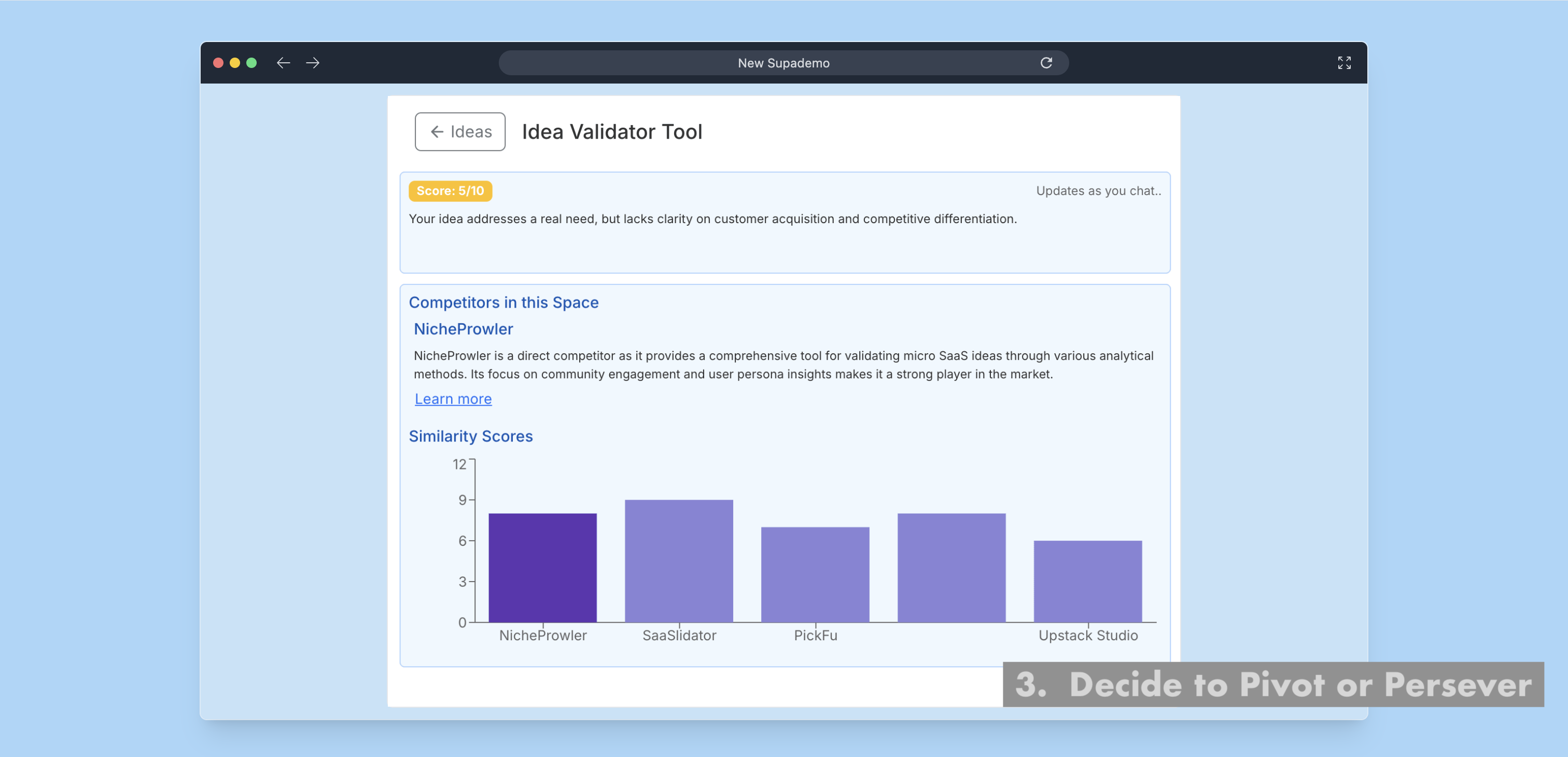Click the green maximize window dot

point(251,63)
